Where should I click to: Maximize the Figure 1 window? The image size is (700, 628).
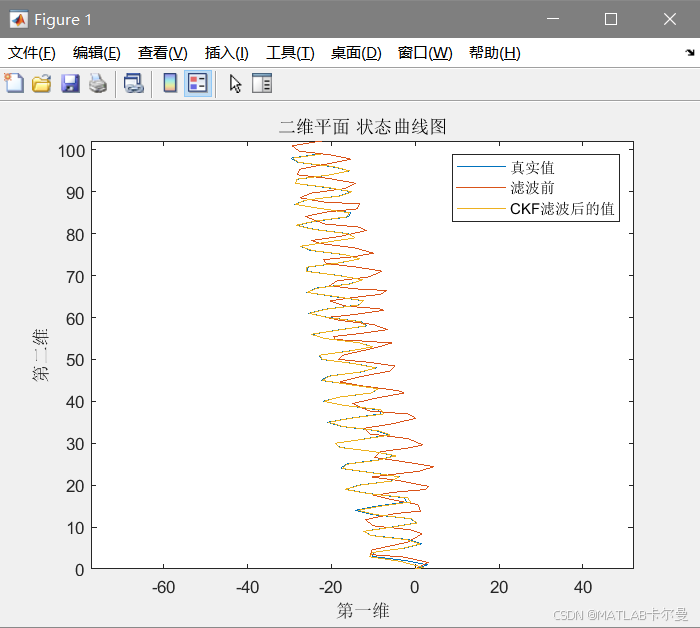pos(611,19)
